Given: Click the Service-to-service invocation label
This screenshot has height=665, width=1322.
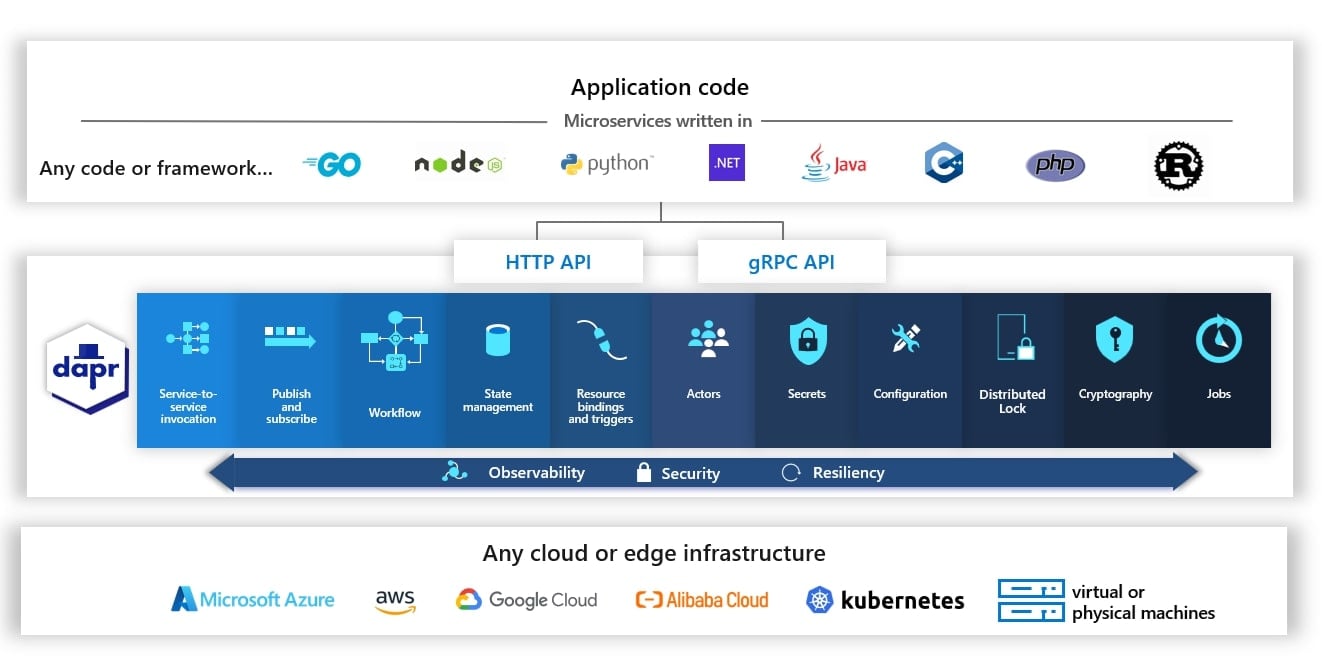Looking at the screenshot, I should click(188, 406).
